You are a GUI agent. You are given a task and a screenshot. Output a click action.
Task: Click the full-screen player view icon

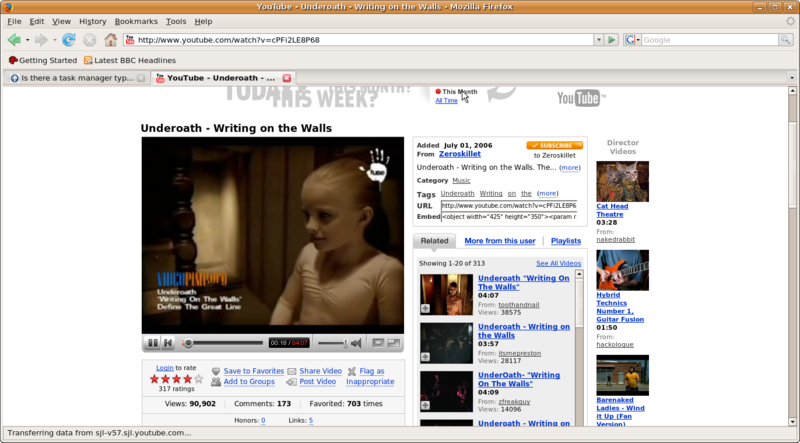pyautogui.click(x=393, y=343)
